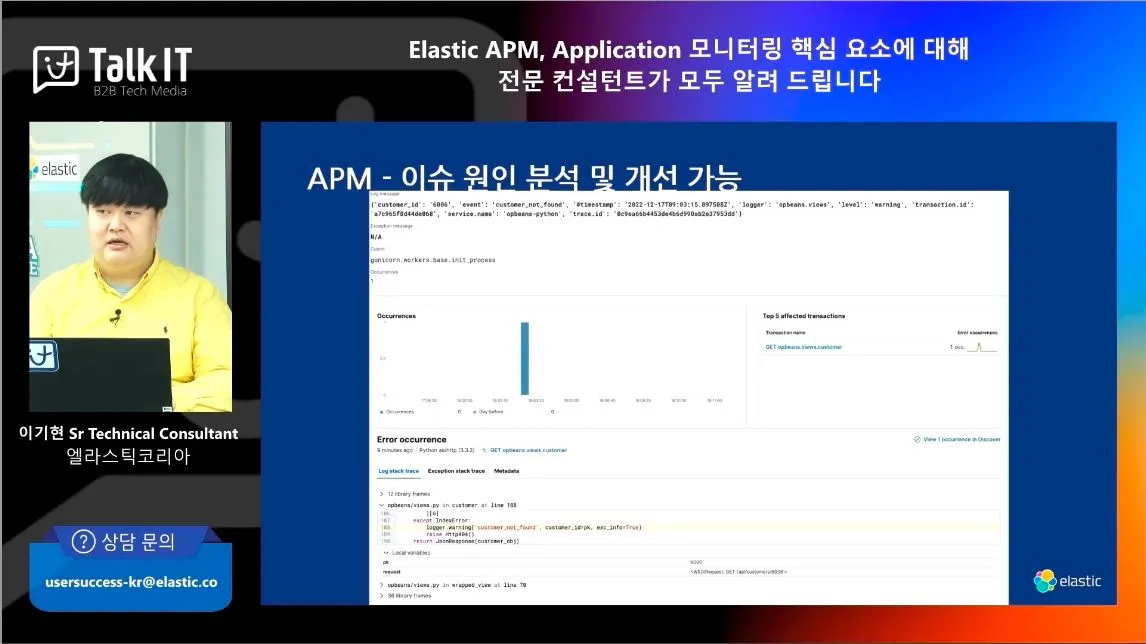The width and height of the screenshot is (1146, 644).
Task: Click the Occurrences legend dot in chart
Action: (x=382, y=412)
